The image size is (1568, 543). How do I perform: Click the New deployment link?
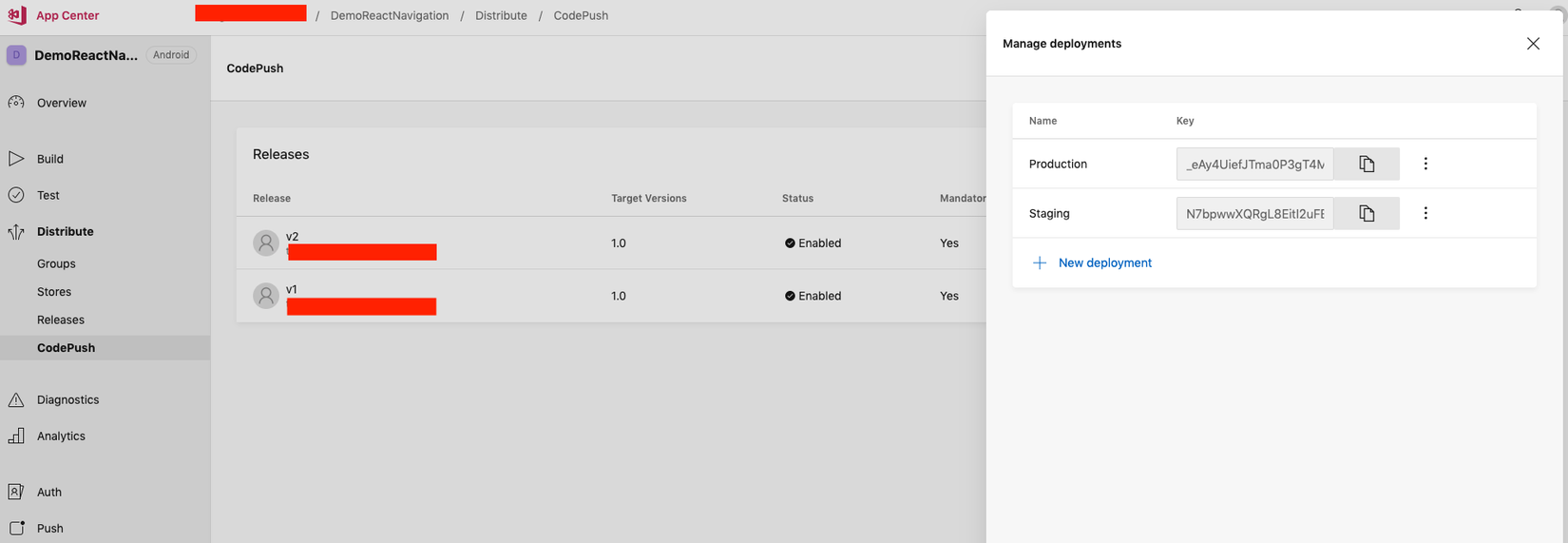click(x=1104, y=262)
